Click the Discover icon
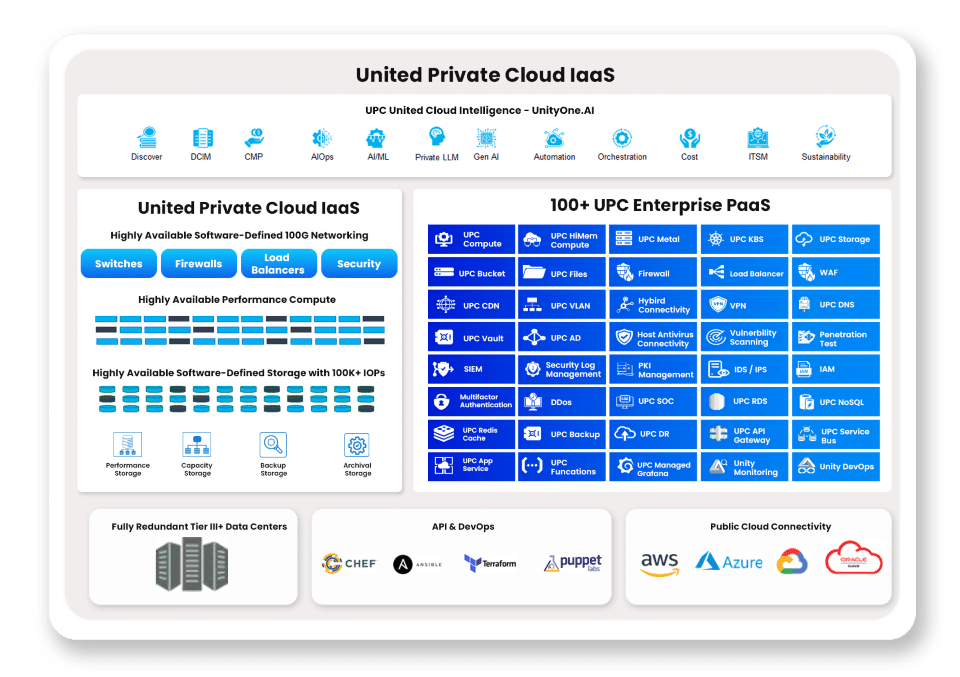Viewport: 960px width, 677px height. (147, 138)
